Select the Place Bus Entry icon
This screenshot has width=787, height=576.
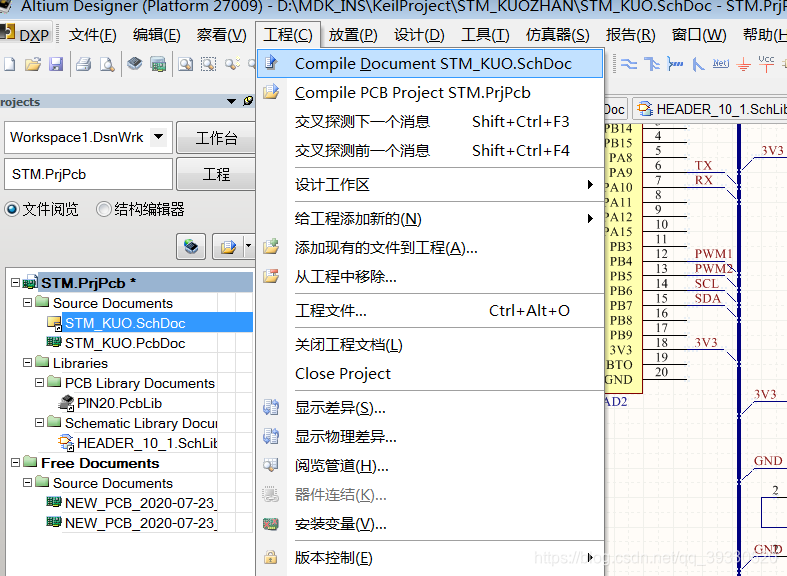click(x=698, y=64)
